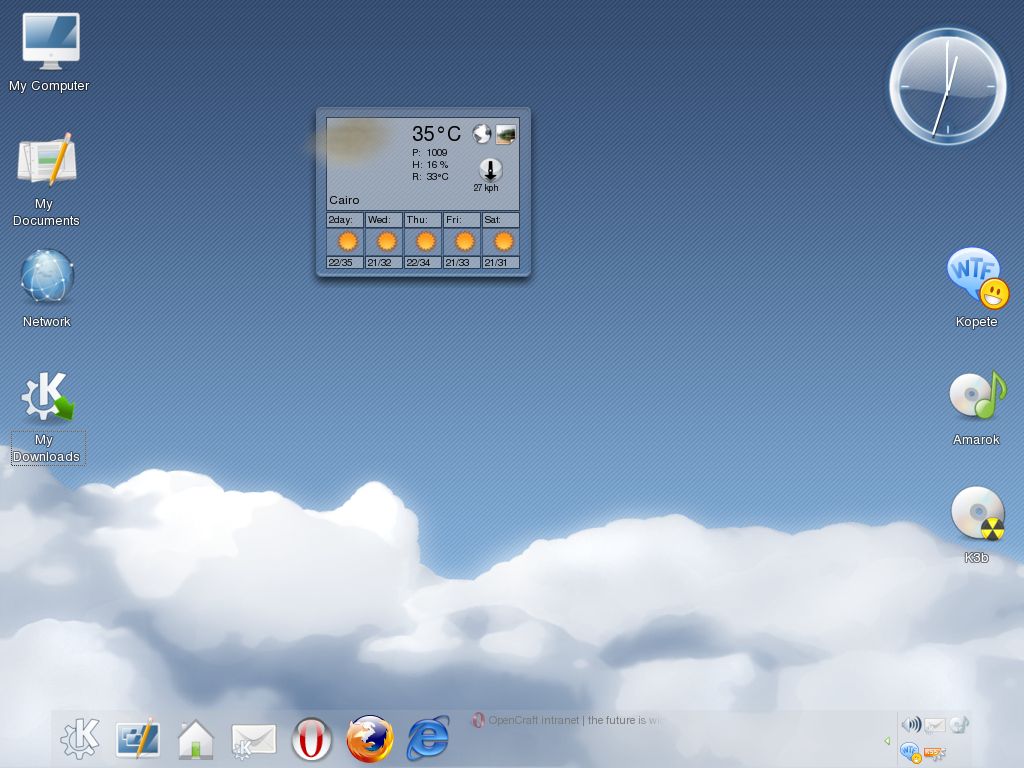Click the globe icon in weather widget
This screenshot has height=768, width=1024.
[x=482, y=133]
